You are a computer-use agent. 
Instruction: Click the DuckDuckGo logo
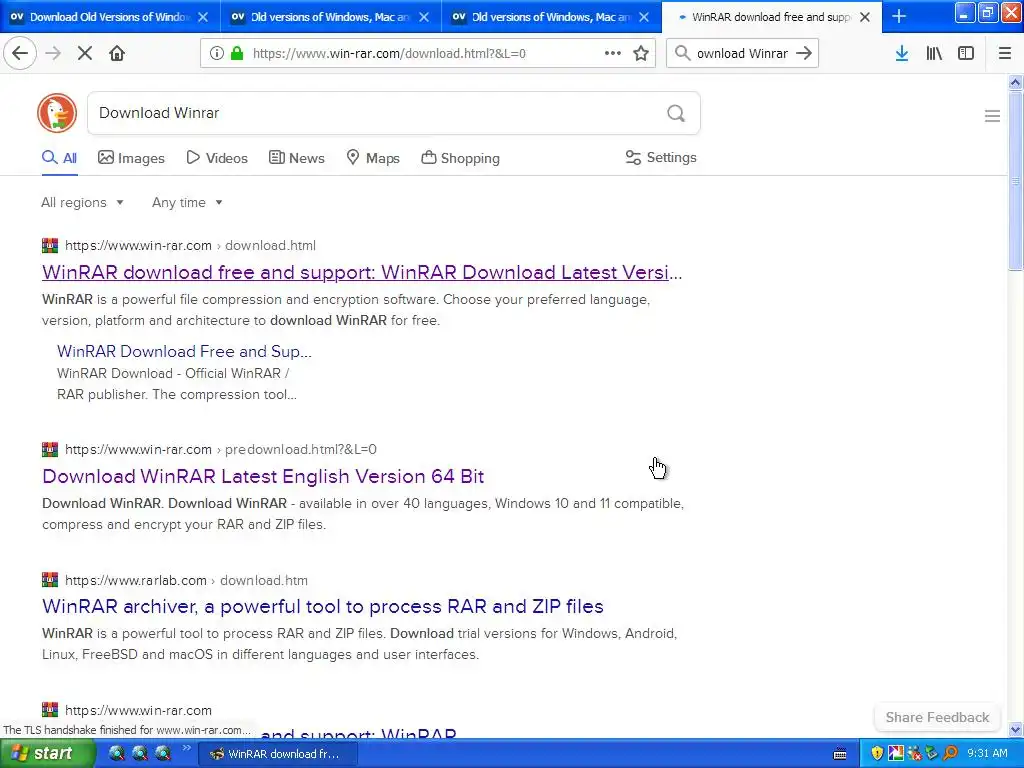coord(57,113)
